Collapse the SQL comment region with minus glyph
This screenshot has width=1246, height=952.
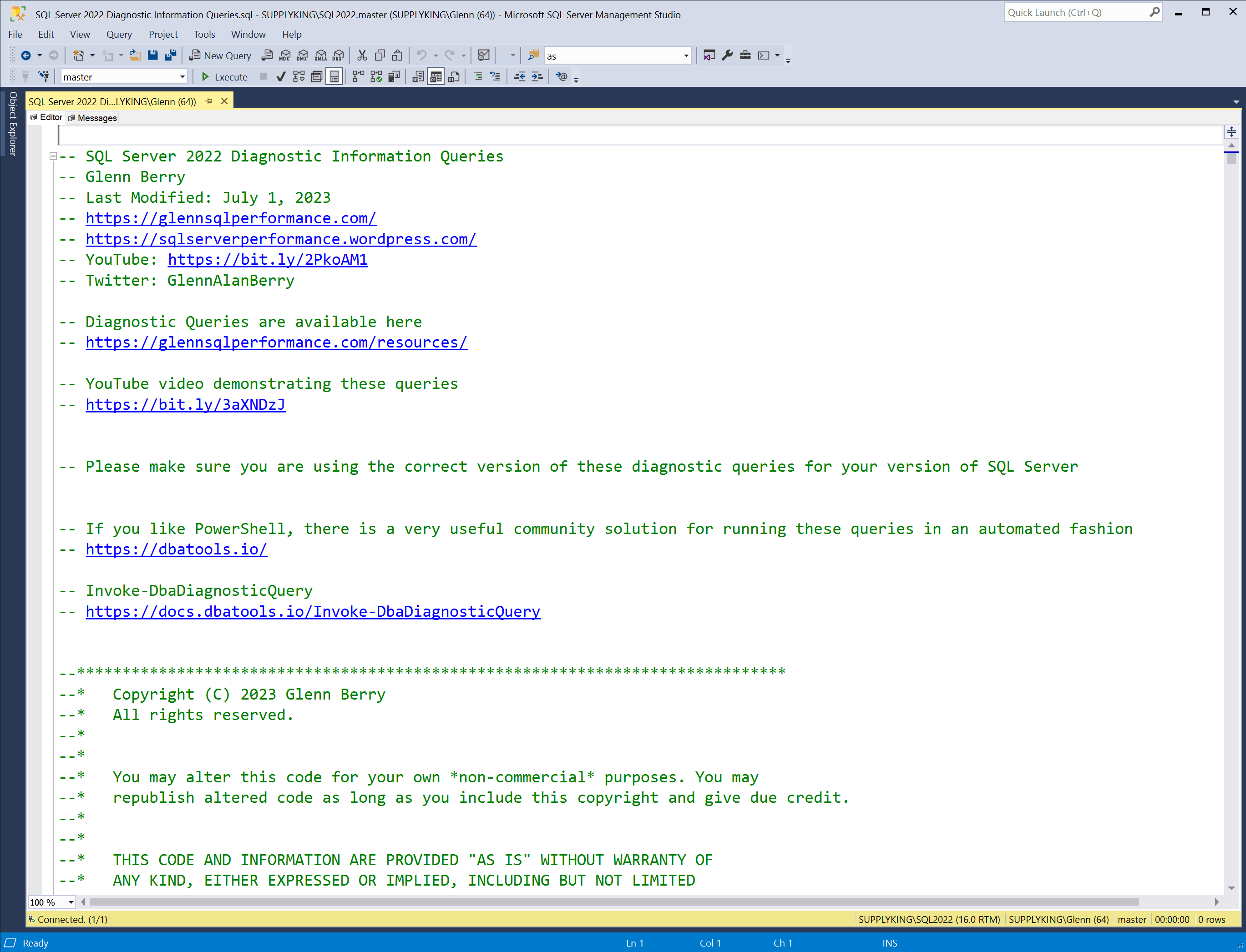point(52,156)
